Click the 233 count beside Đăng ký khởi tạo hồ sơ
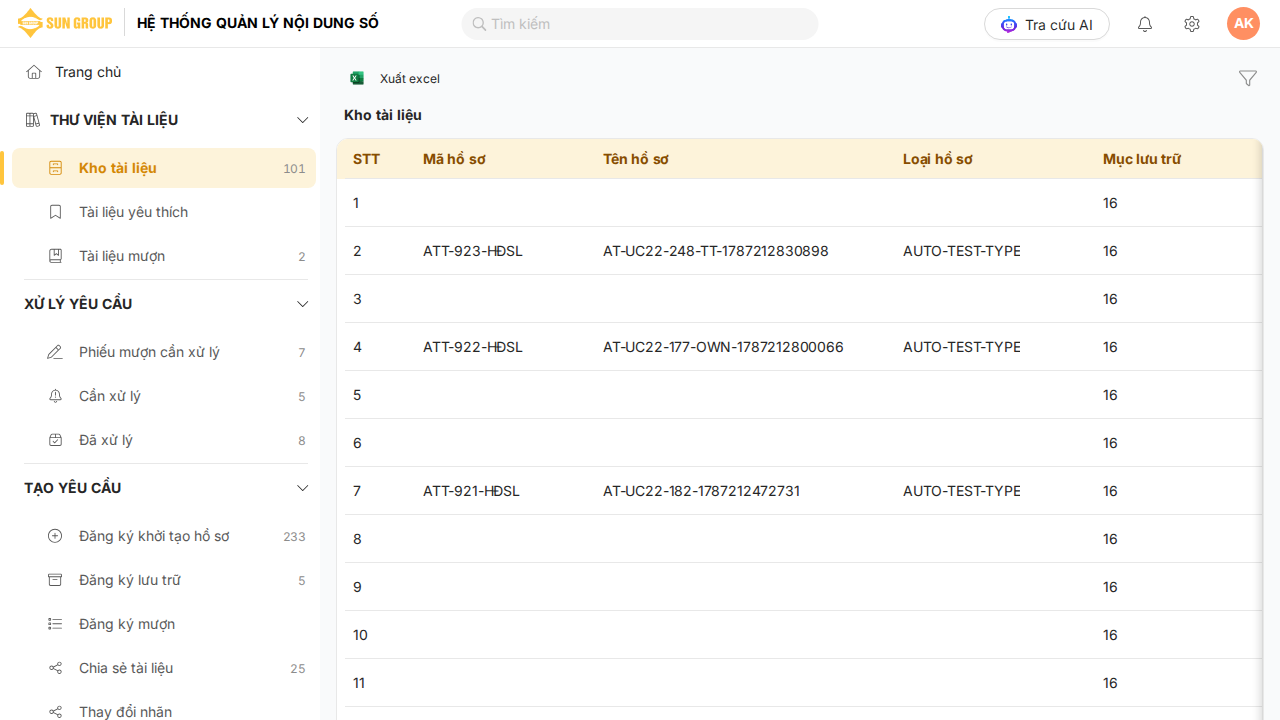The height and width of the screenshot is (720, 1280). (294, 537)
